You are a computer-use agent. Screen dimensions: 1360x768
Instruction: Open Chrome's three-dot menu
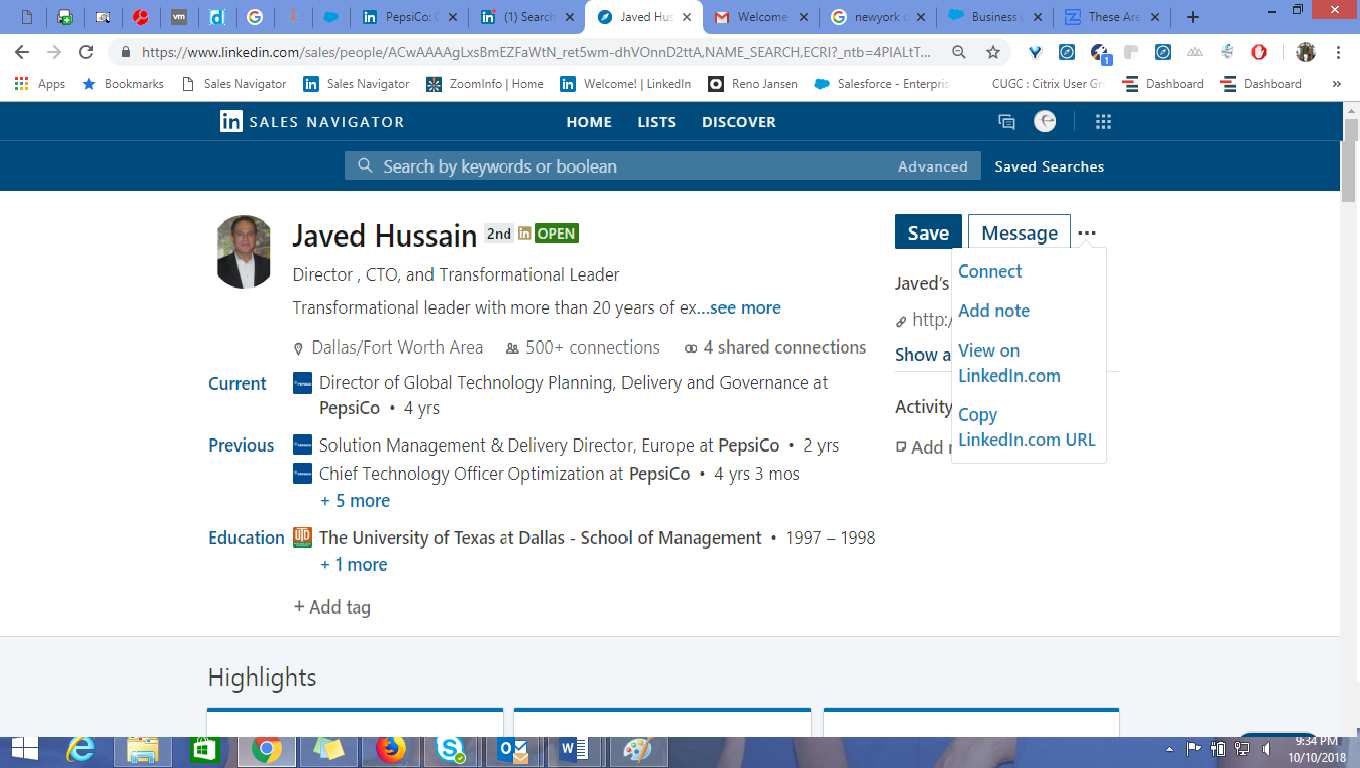click(x=1338, y=53)
